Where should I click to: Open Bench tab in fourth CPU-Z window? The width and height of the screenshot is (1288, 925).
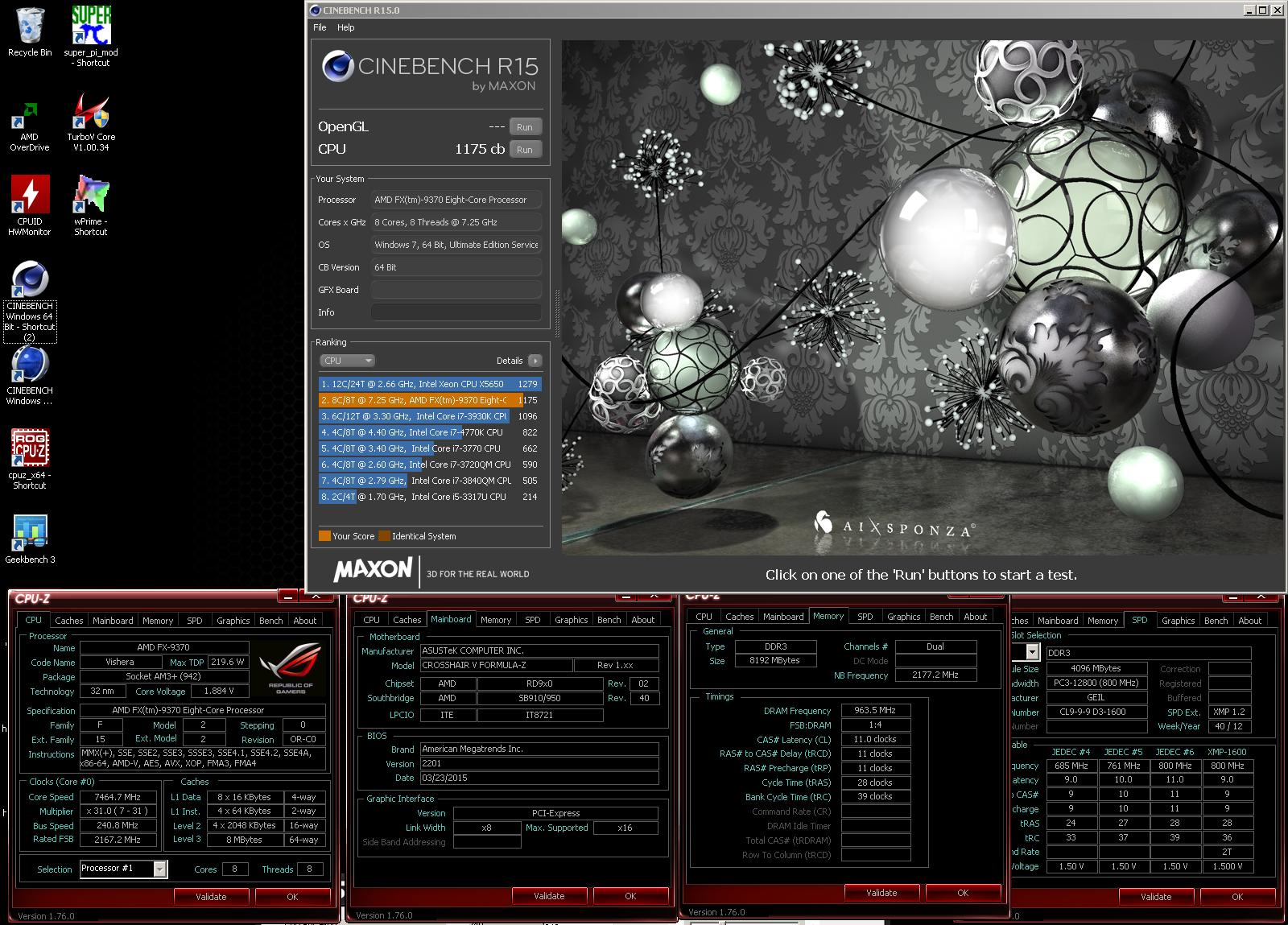tap(1216, 621)
